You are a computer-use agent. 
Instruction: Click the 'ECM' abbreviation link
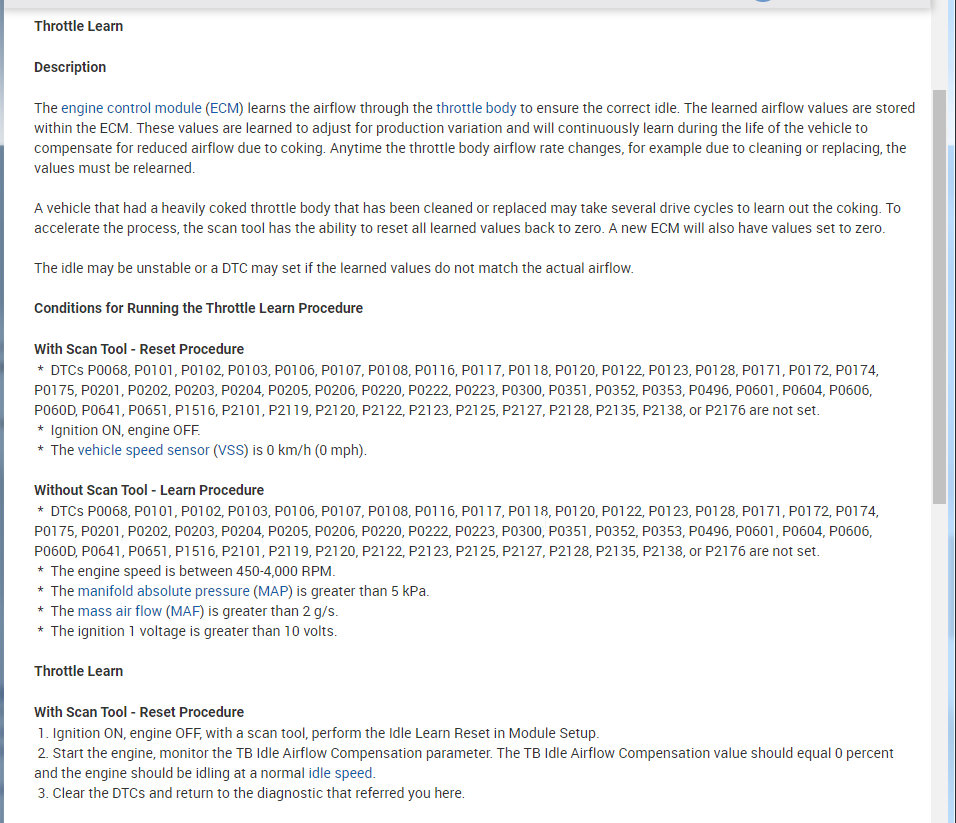click(224, 108)
